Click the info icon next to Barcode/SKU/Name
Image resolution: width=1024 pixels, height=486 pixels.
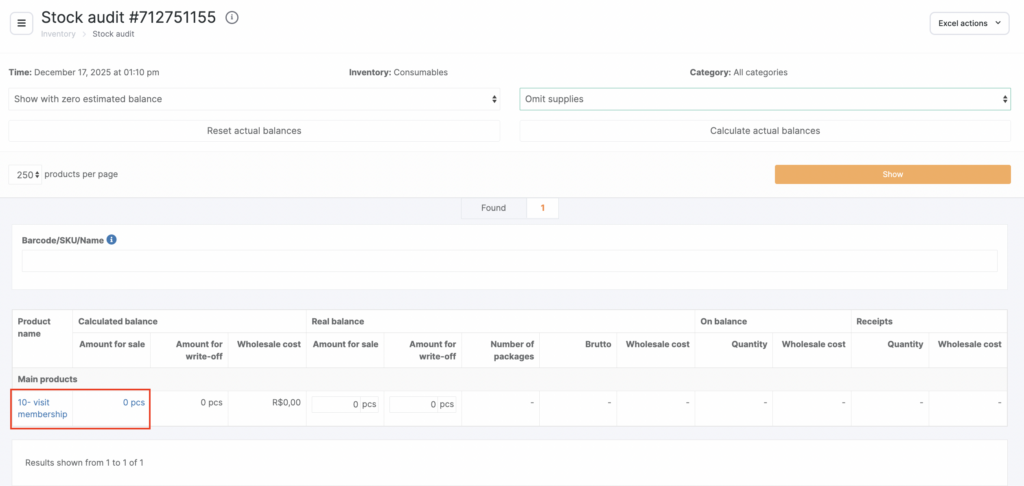112,240
